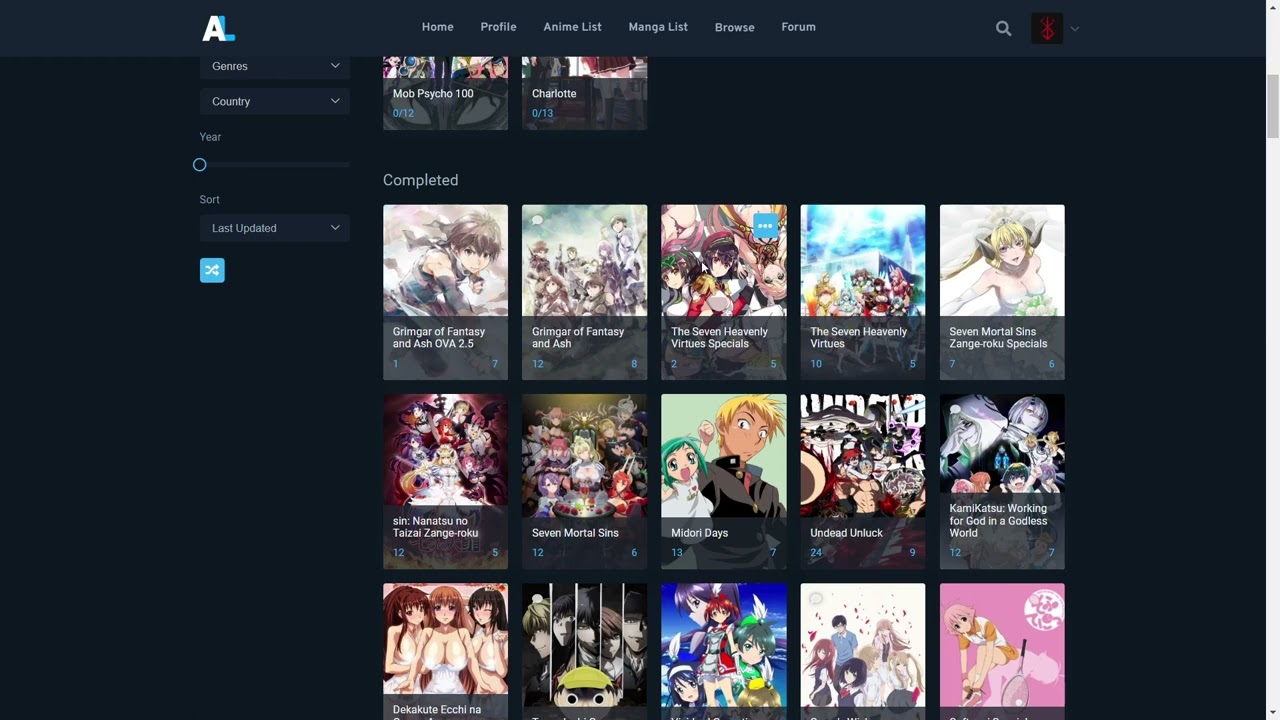Open the Last Updated sort dropdown
The height and width of the screenshot is (720, 1280).
(x=275, y=228)
